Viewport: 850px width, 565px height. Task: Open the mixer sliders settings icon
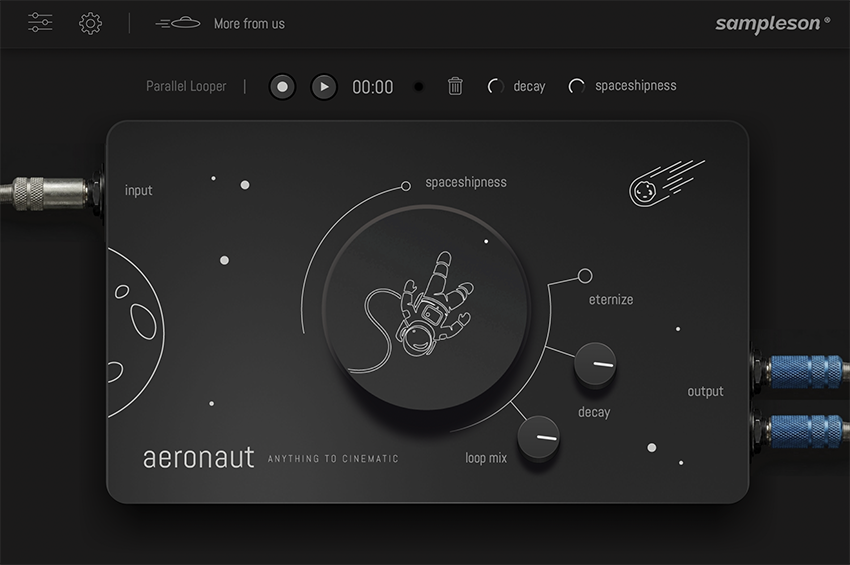(x=40, y=23)
